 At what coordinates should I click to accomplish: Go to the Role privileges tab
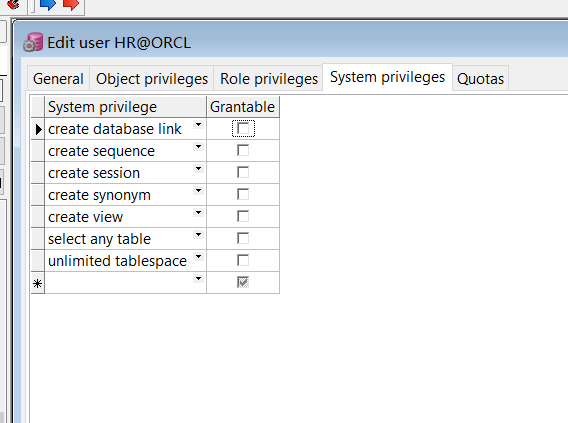pos(269,79)
